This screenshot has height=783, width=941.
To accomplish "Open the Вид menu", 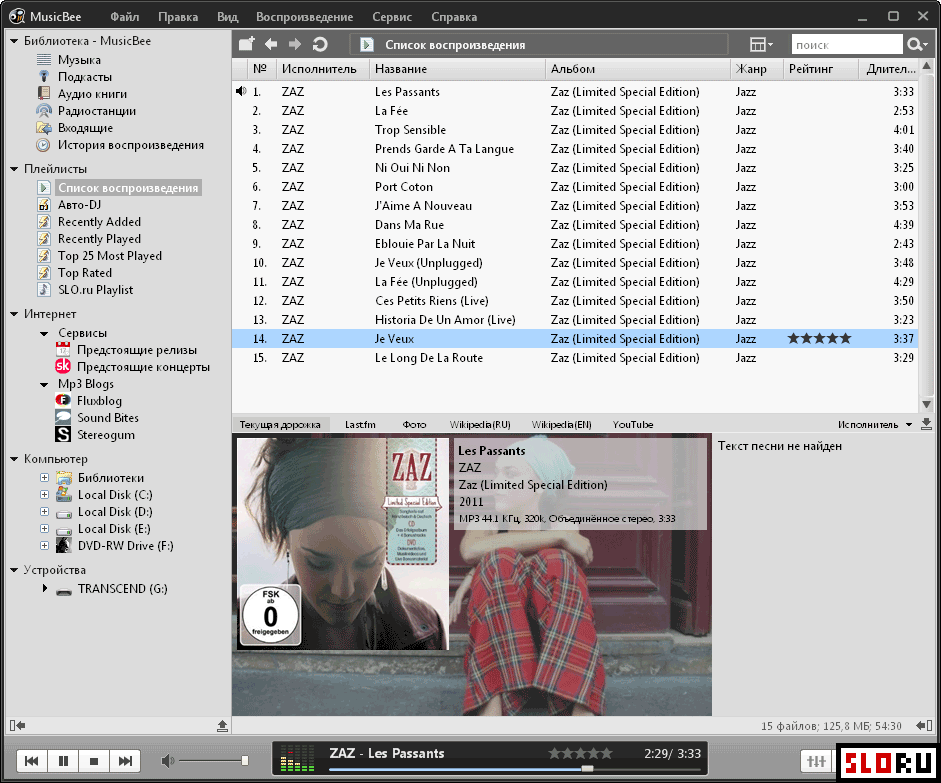I will (x=227, y=17).
